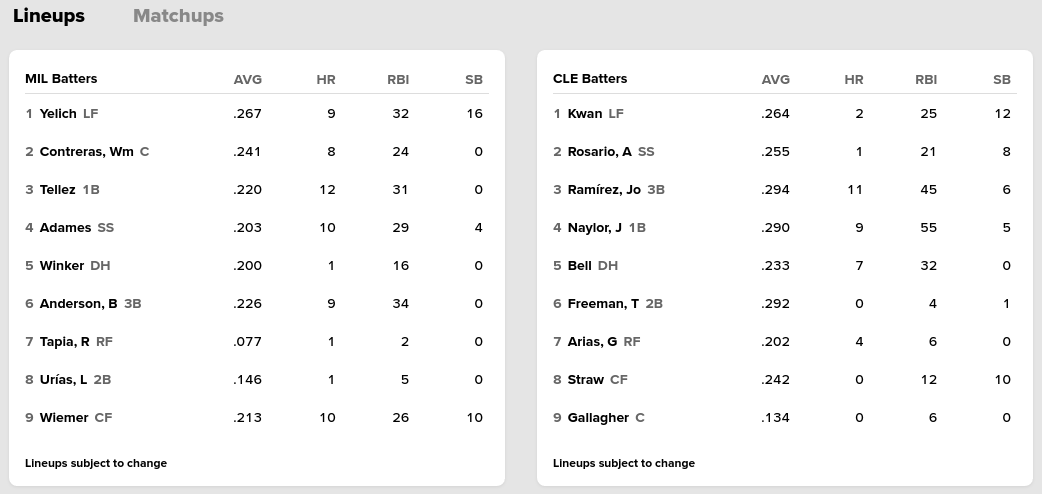The height and width of the screenshot is (494, 1042).
Task: Click Rosario, A in CLE lineup
Action: pyautogui.click(x=599, y=152)
